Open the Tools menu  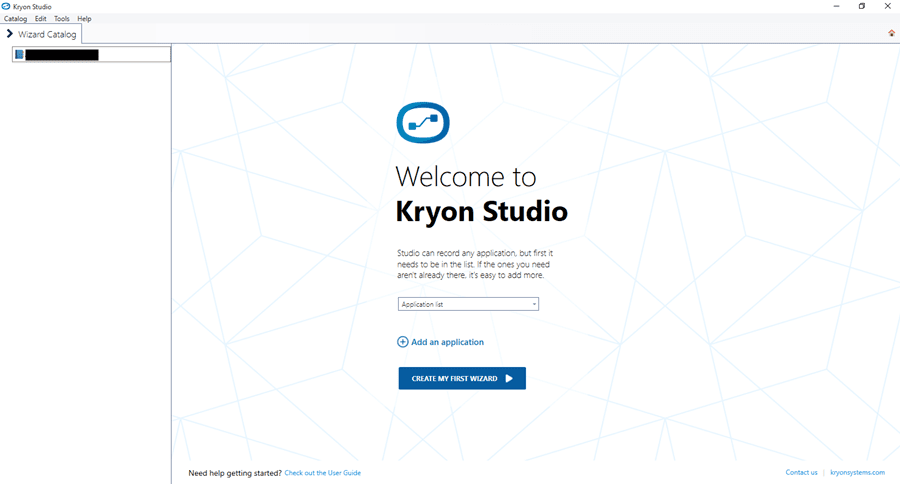(62, 19)
